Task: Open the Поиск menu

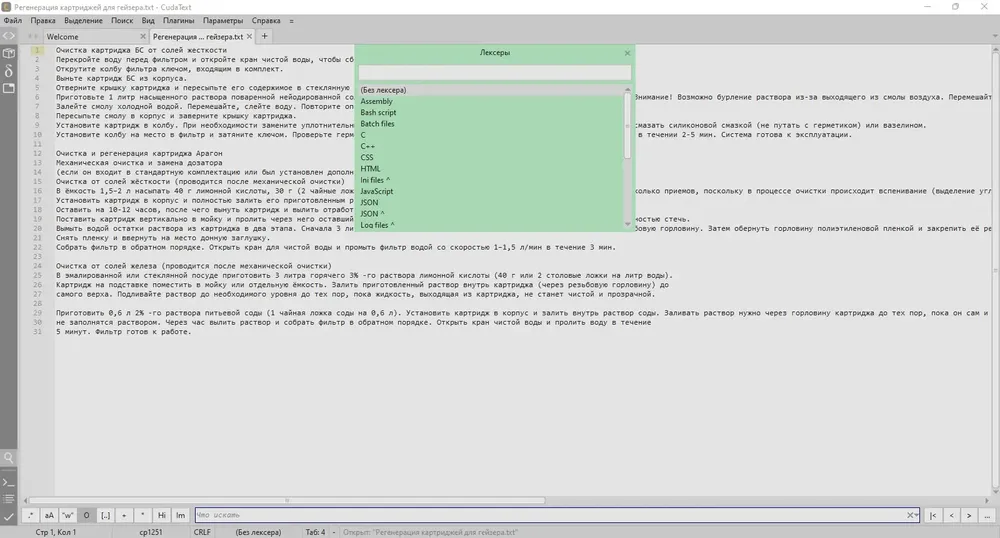Action: (x=122, y=20)
